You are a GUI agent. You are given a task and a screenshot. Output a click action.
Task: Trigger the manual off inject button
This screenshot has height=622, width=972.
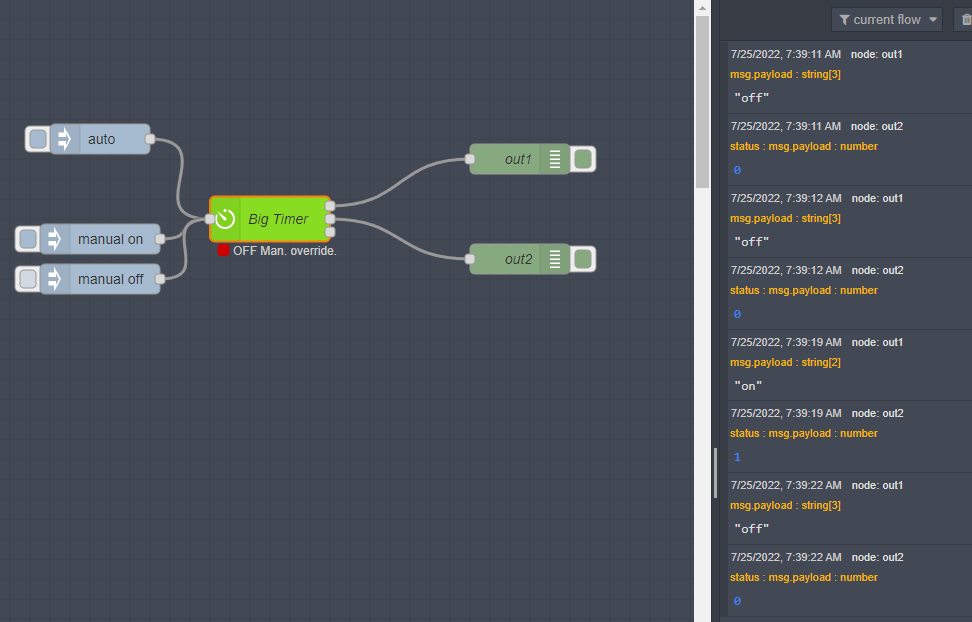point(28,279)
